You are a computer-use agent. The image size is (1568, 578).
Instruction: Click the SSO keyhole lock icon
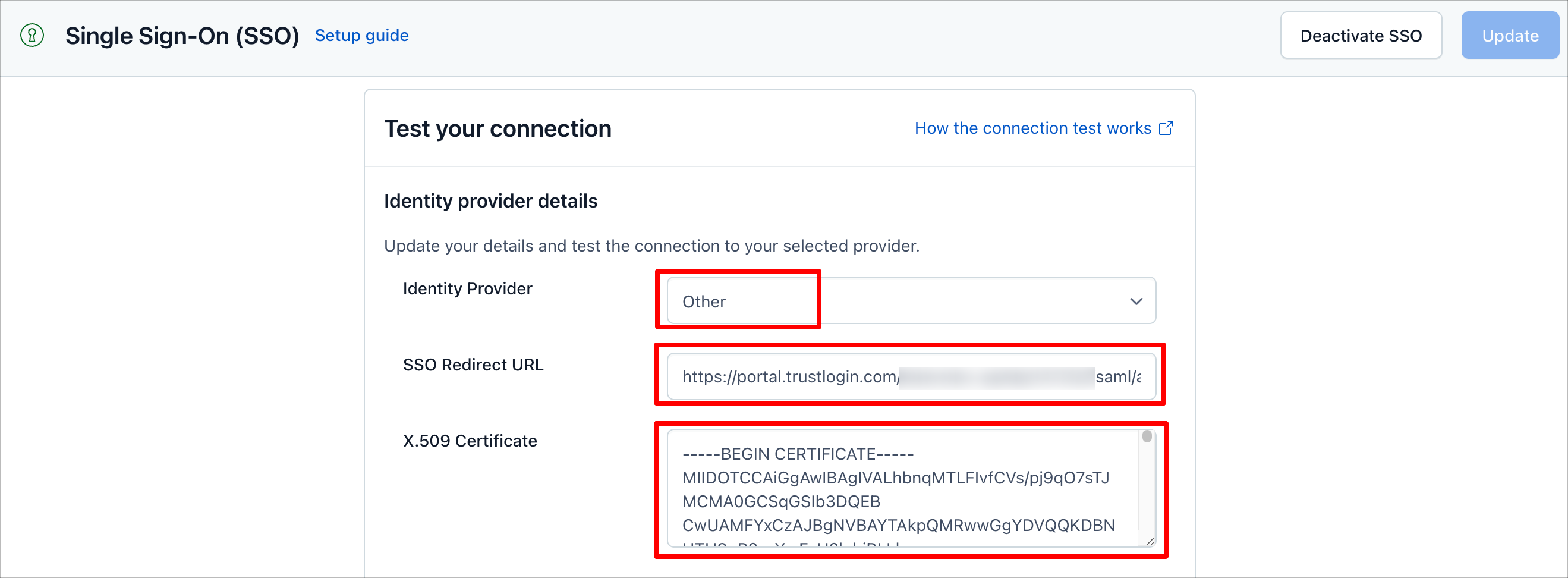click(32, 35)
